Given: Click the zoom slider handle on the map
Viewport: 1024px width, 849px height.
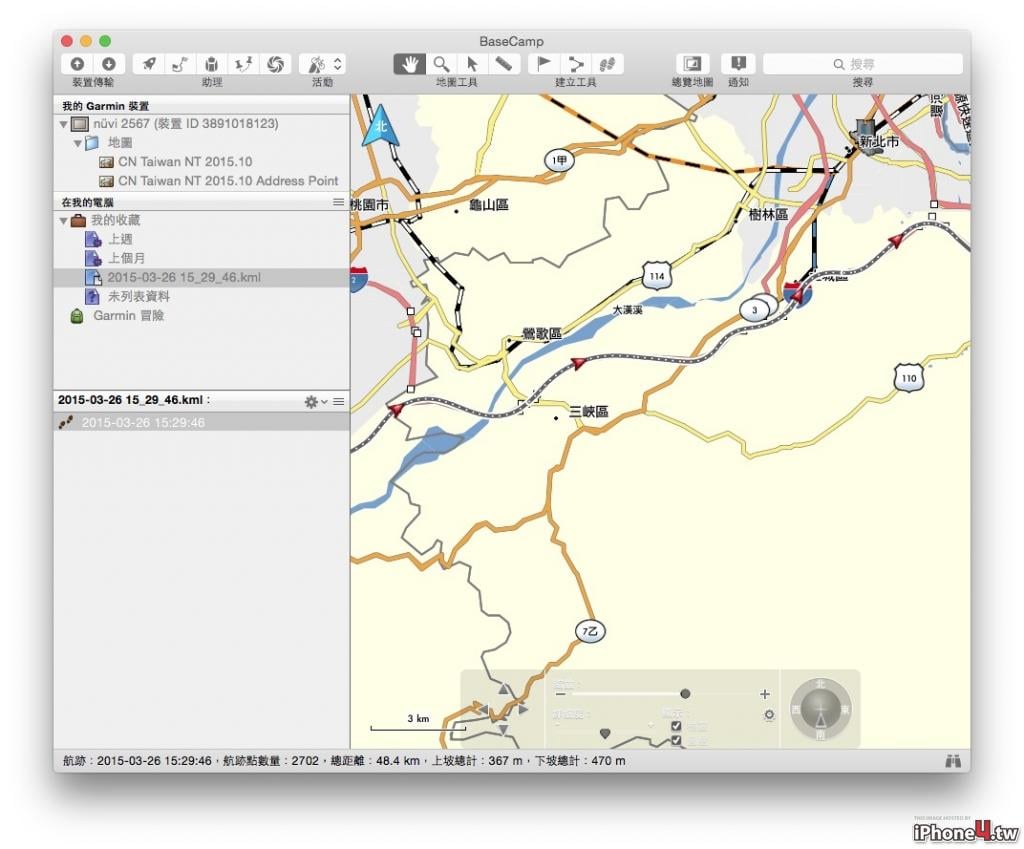Looking at the screenshot, I should pos(685,694).
